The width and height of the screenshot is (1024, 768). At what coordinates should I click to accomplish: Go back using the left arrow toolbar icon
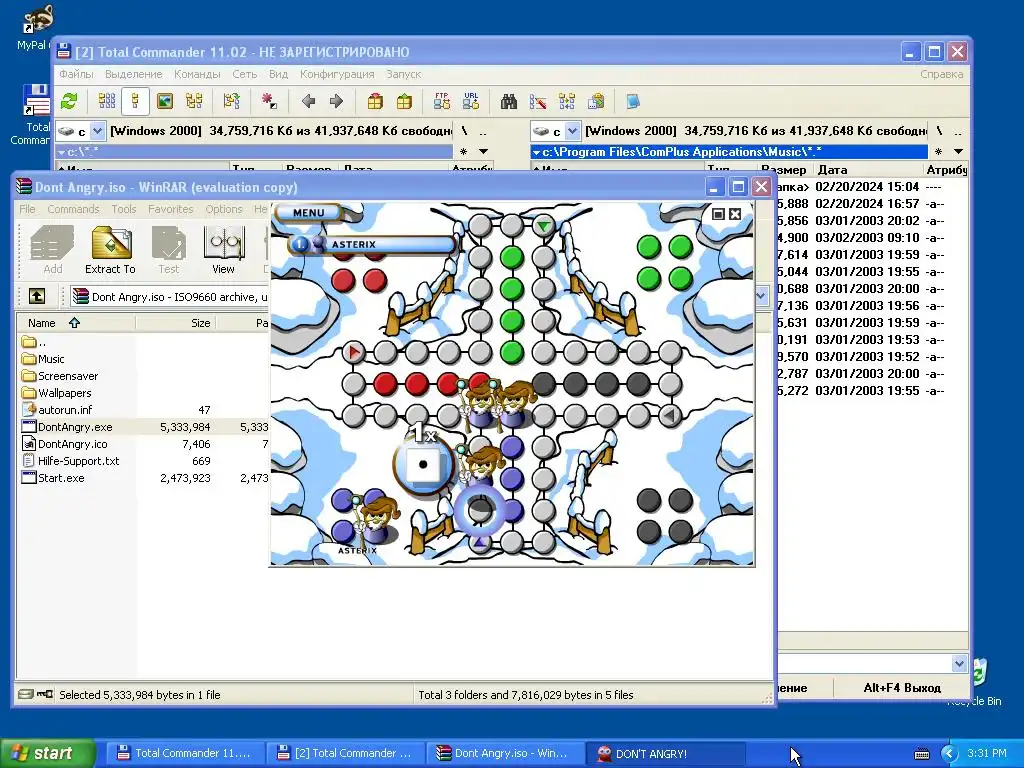308,101
